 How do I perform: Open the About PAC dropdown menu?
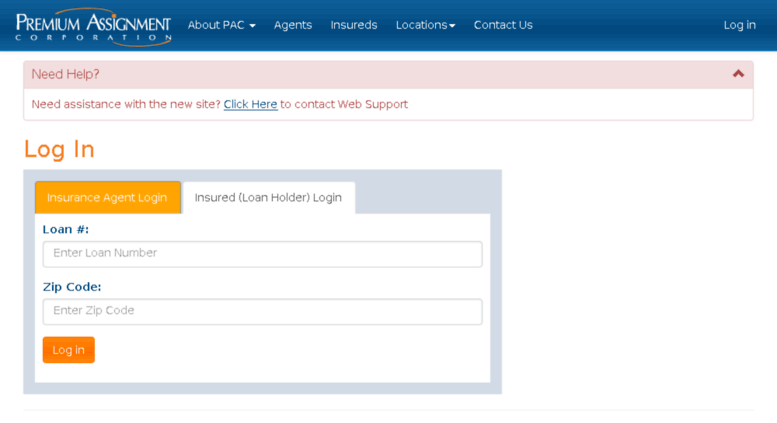point(222,25)
